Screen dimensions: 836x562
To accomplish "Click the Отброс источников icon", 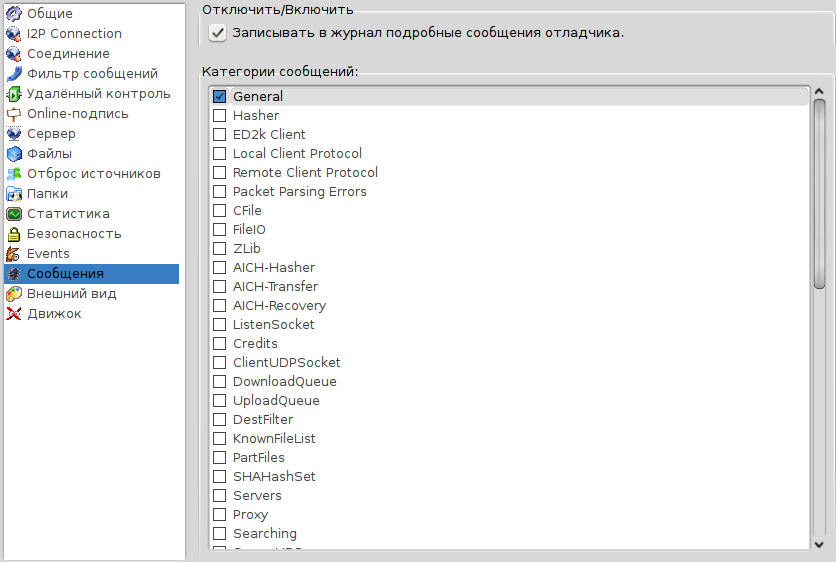I will 14,174.
